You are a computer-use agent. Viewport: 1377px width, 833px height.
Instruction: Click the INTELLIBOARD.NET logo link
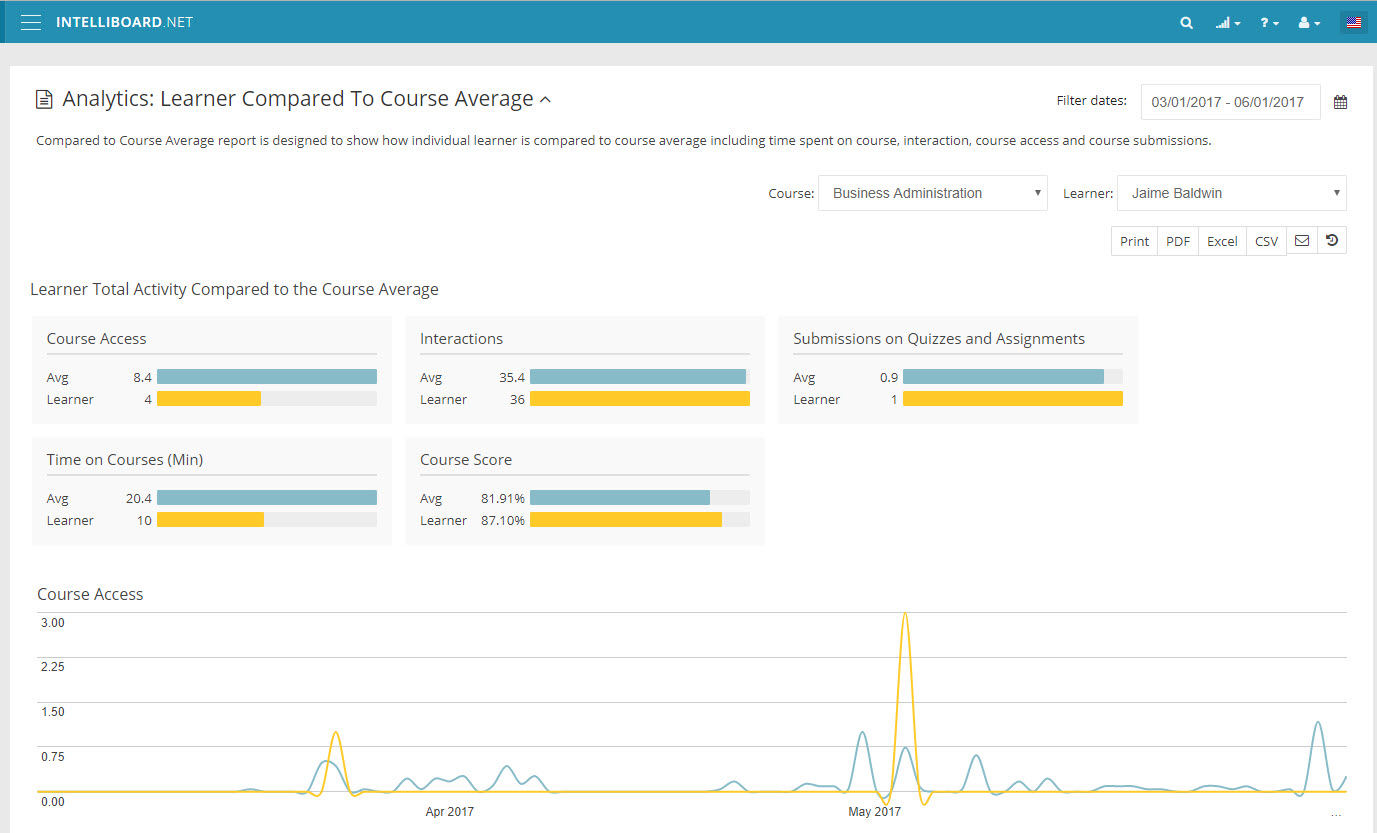(x=124, y=22)
